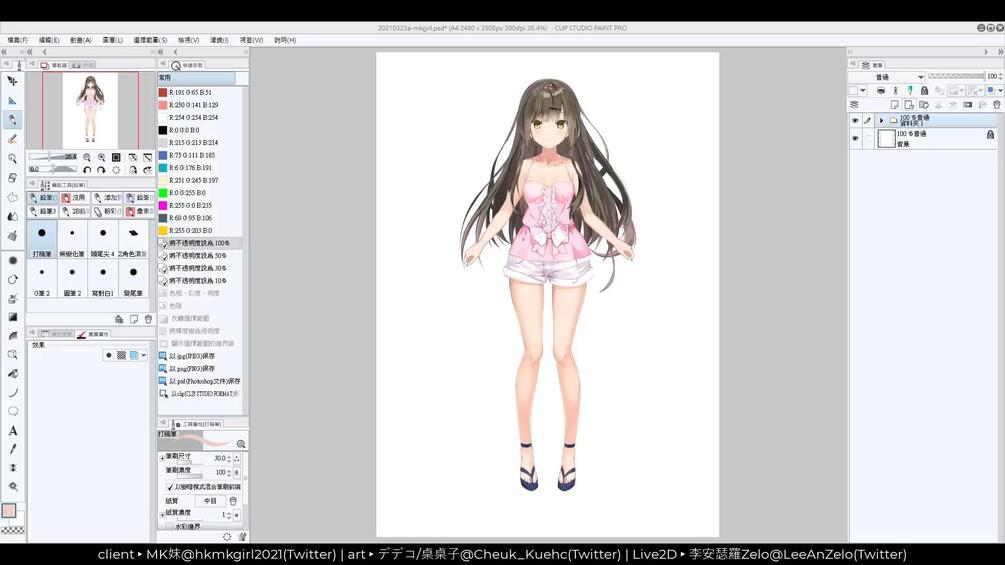Click zoom in icon in Navigator panel
The image size is (1005, 565).
coord(101,157)
